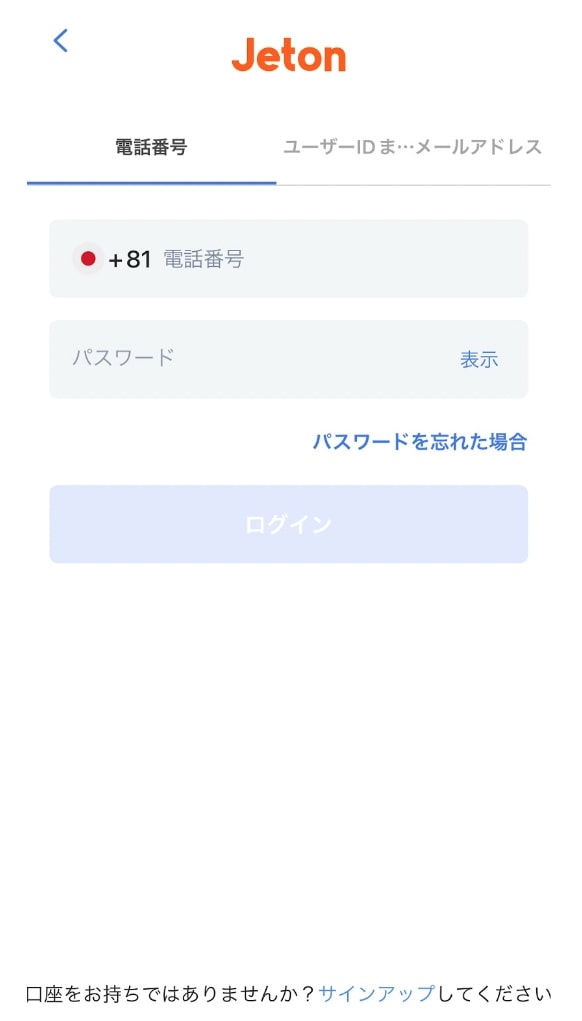
Task: Click the orange Jeton brand mark
Action: click(x=291, y=57)
